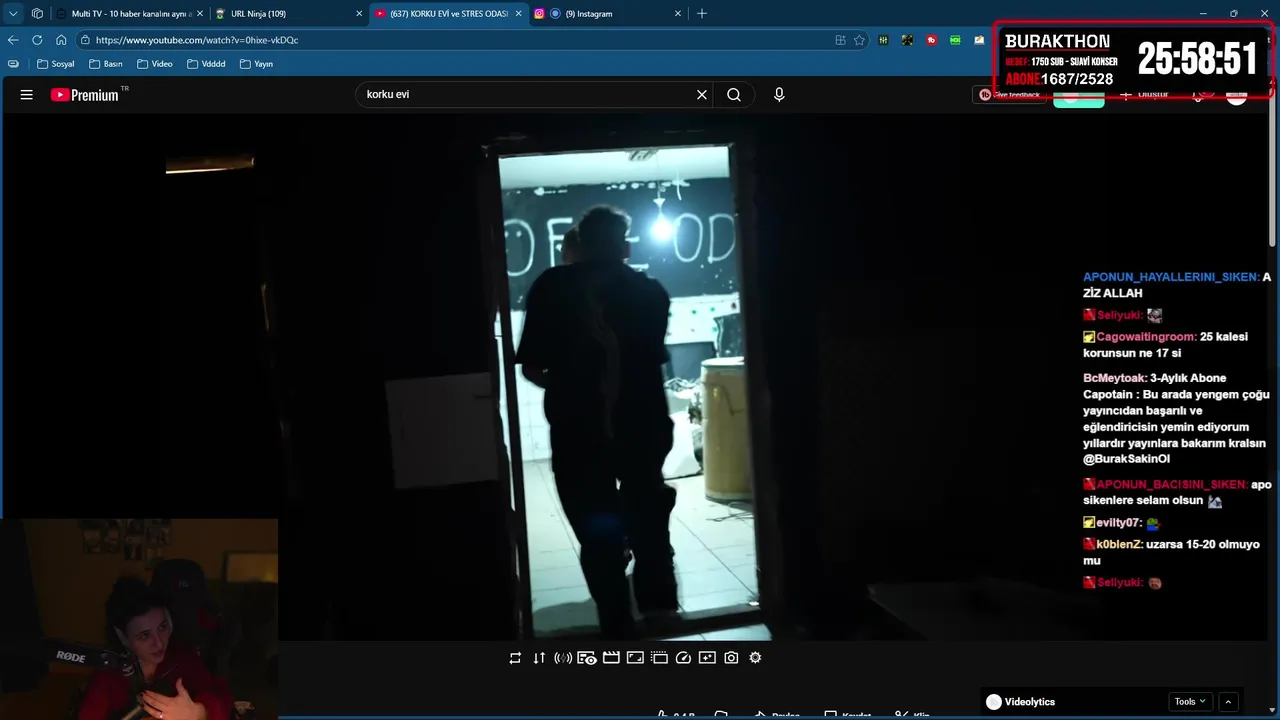Click the video filters sparkle icon

coord(707,658)
